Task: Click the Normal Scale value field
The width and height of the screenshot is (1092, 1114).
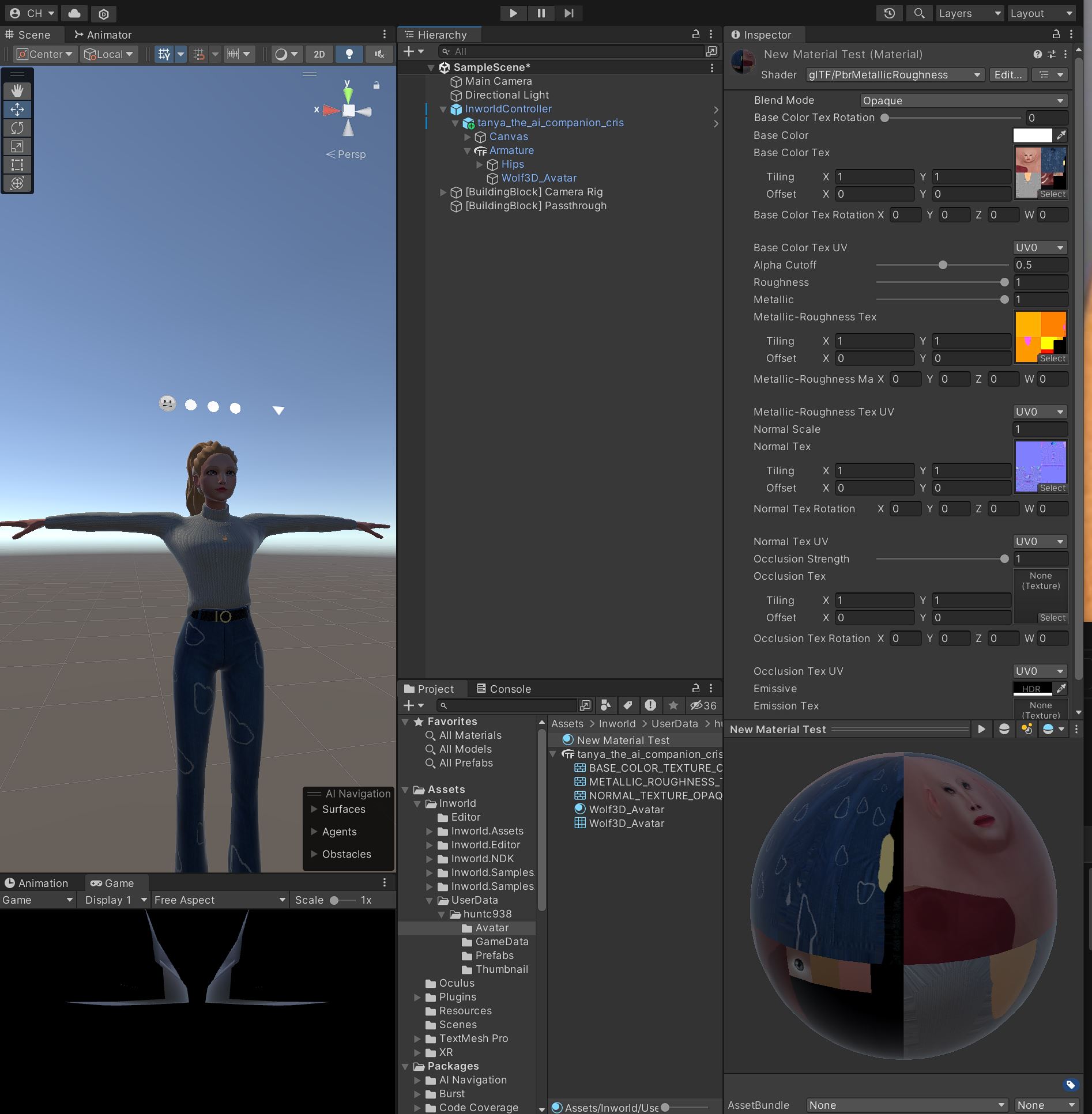Action: pyautogui.click(x=1040, y=429)
